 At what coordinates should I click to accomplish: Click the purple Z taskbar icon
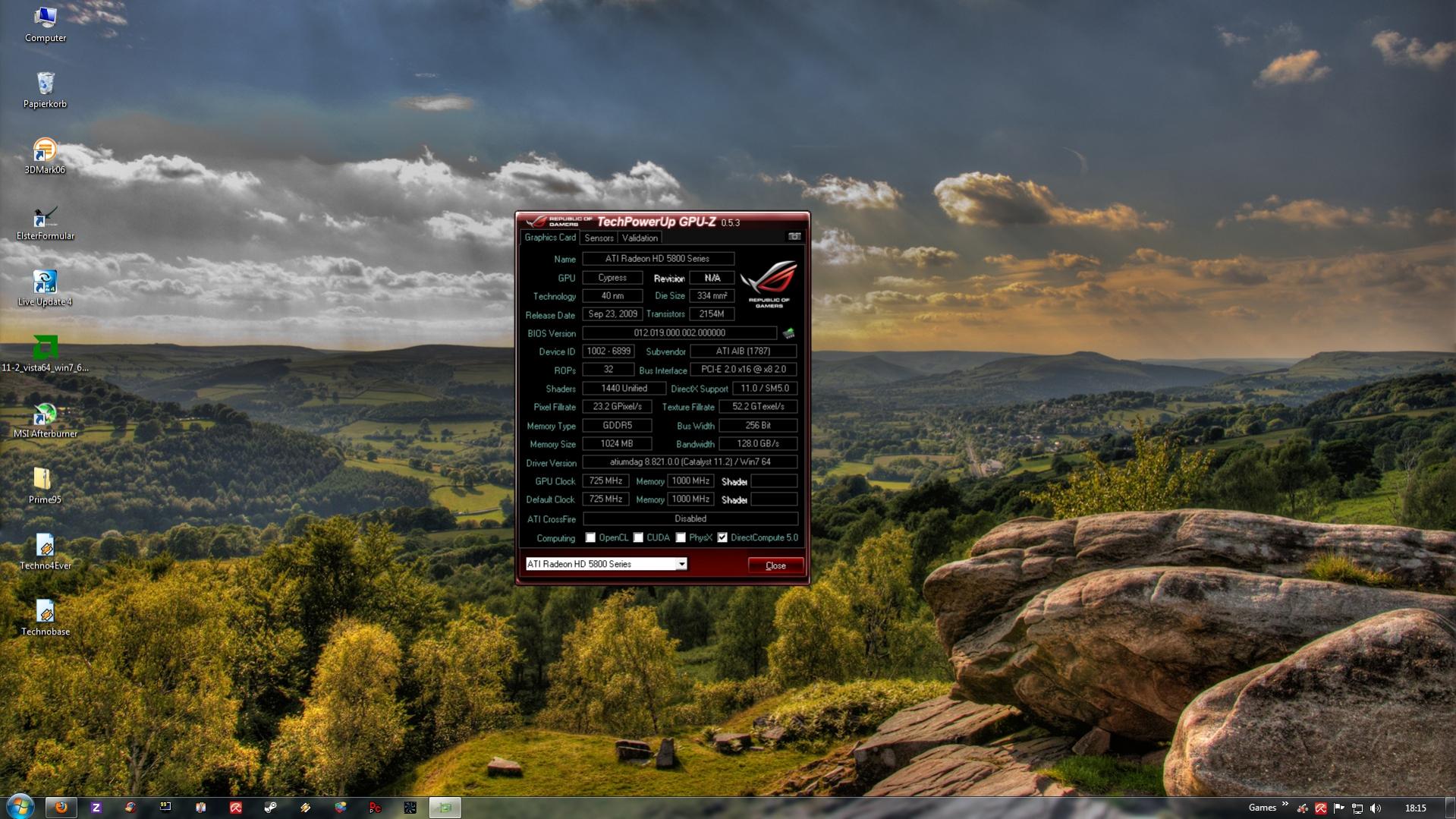(96, 808)
